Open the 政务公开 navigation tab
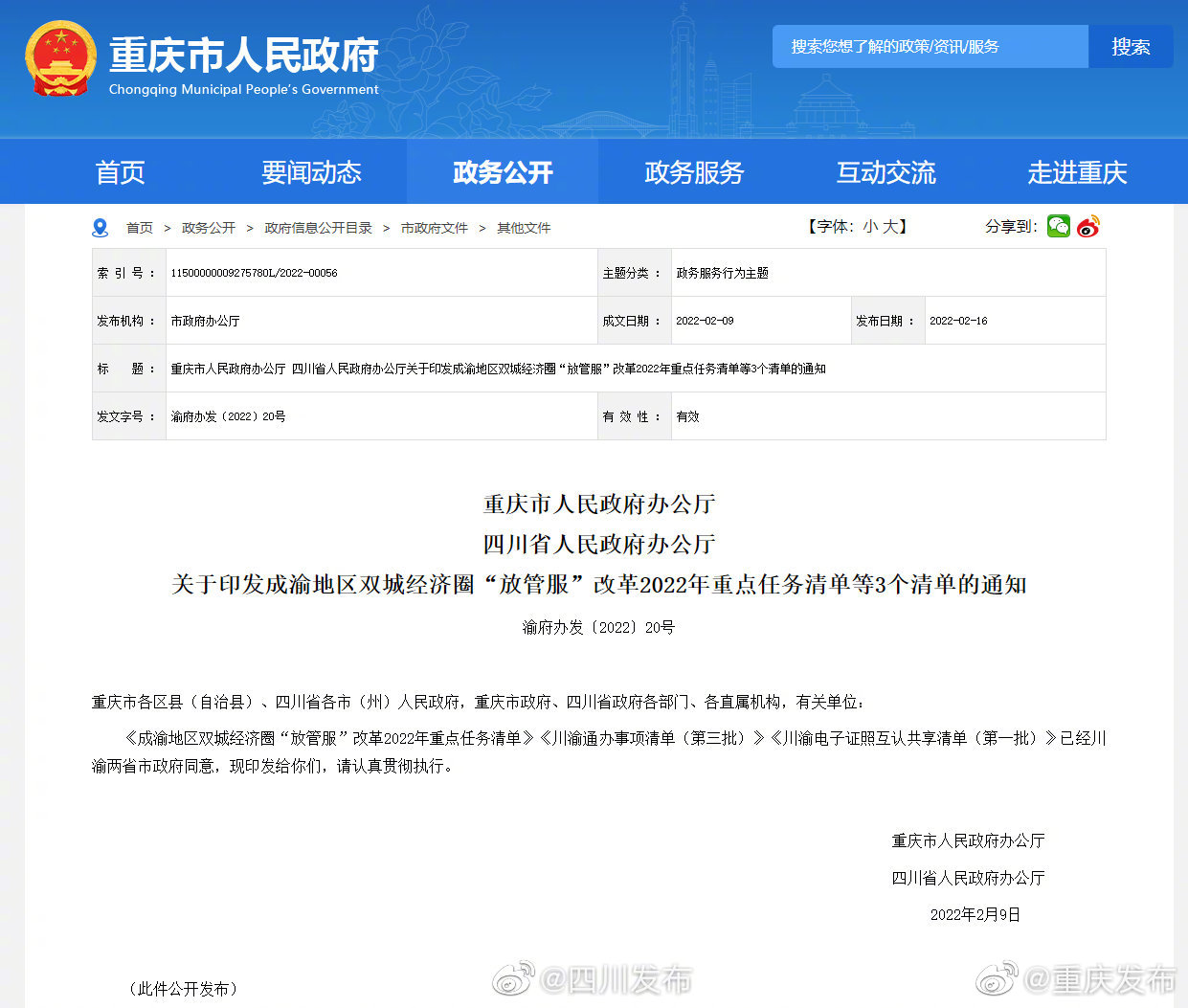This screenshot has height=1008, width=1188. pos(504,172)
